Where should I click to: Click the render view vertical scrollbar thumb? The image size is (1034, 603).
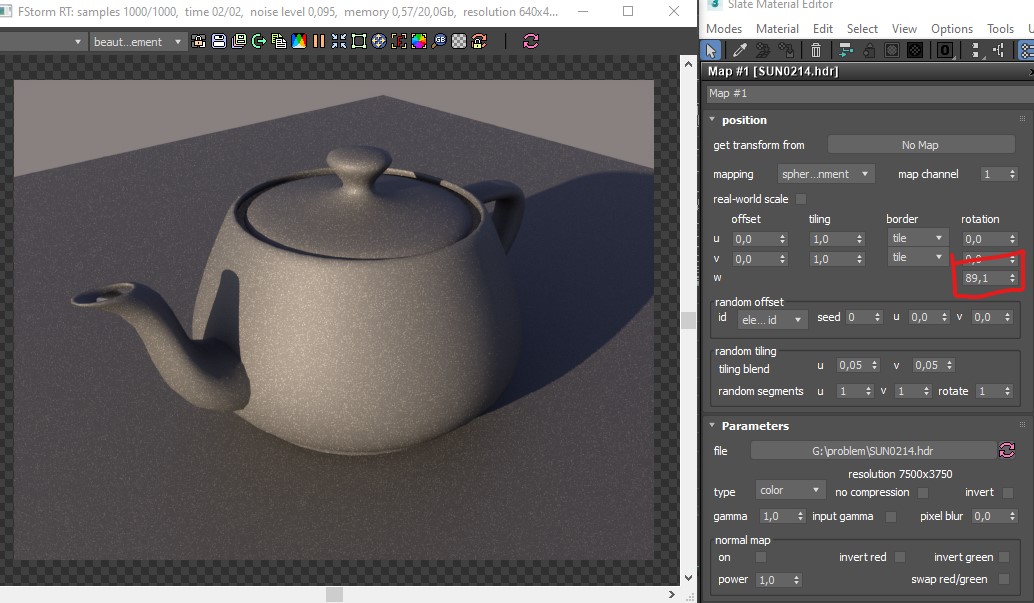click(688, 321)
